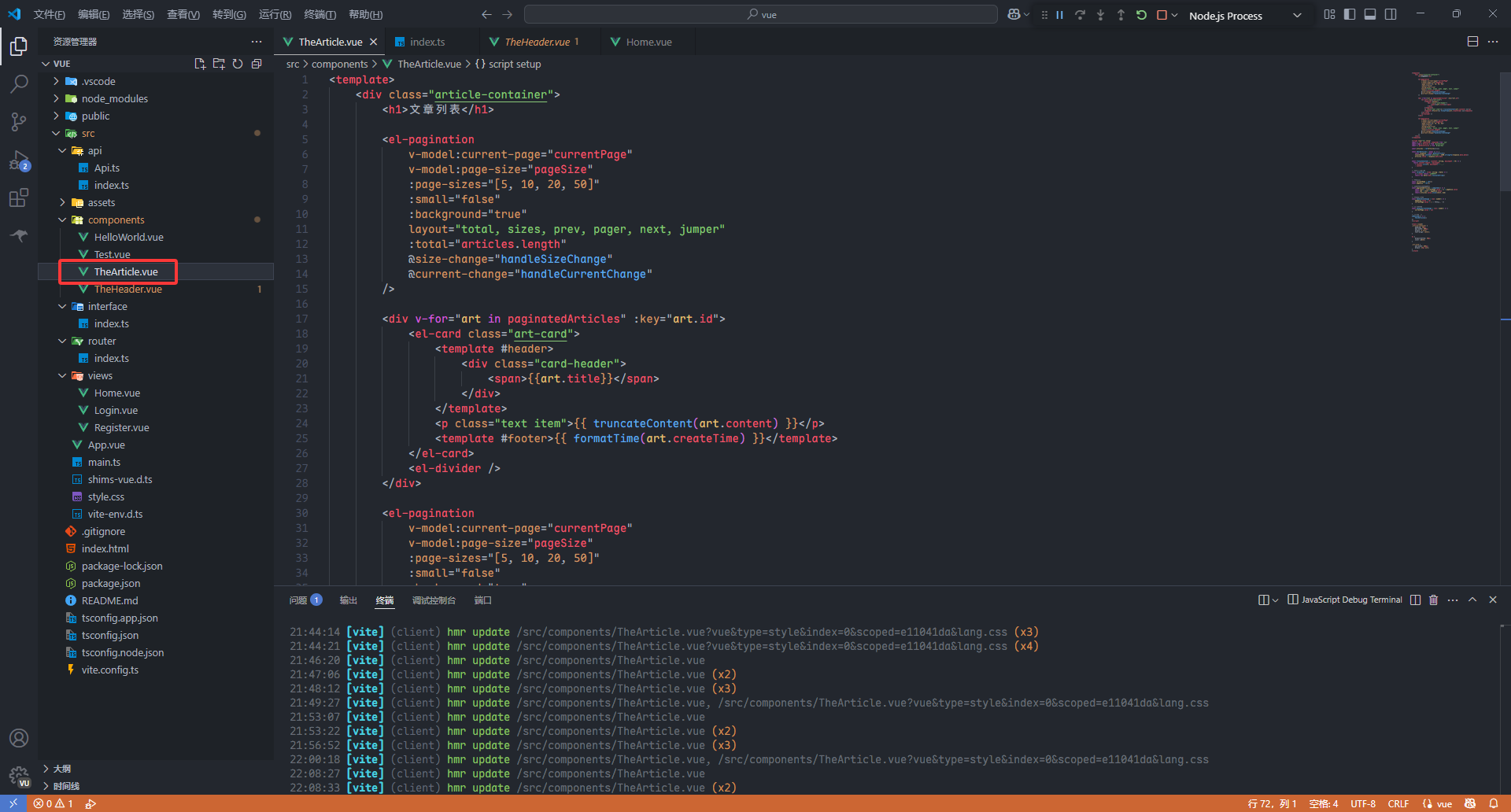Toggle the bottom panel layout button
1511x812 pixels.
[1370, 14]
